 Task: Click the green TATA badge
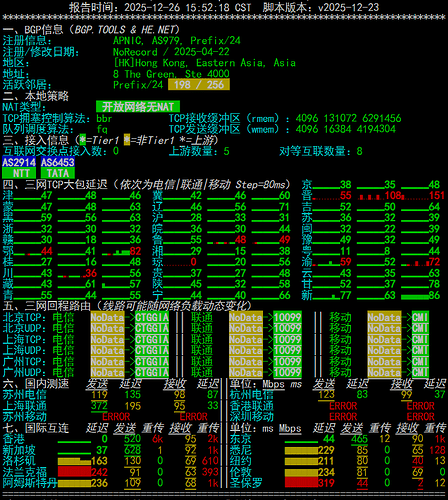[58, 173]
